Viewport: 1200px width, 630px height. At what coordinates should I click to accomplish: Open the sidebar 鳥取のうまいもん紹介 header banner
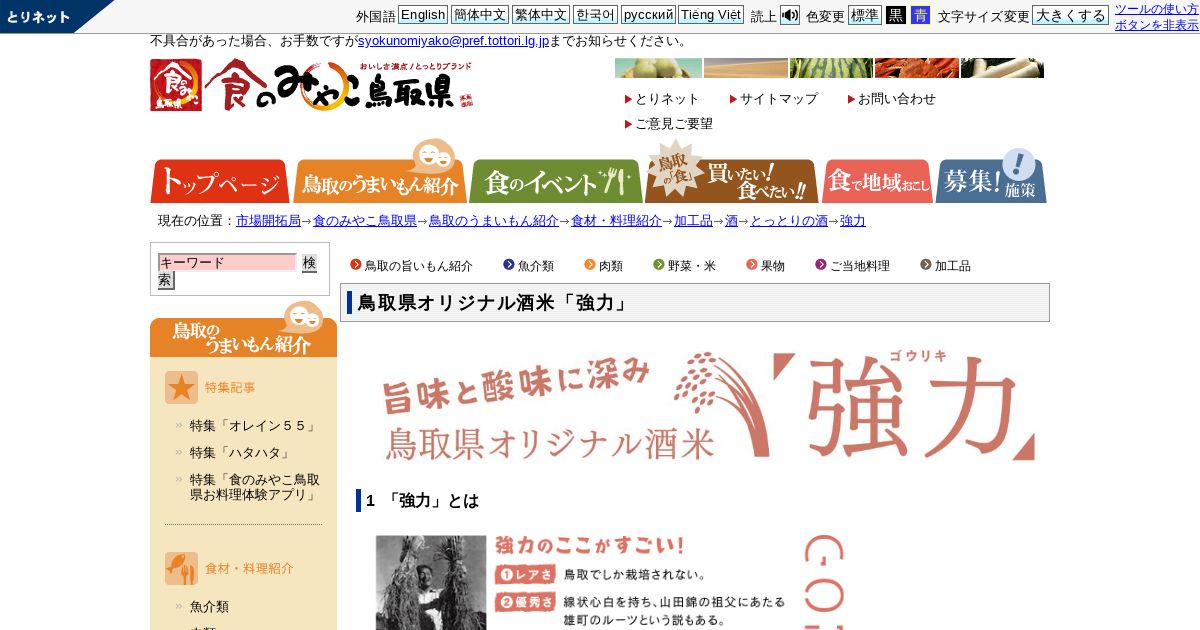tap(243, 330)
